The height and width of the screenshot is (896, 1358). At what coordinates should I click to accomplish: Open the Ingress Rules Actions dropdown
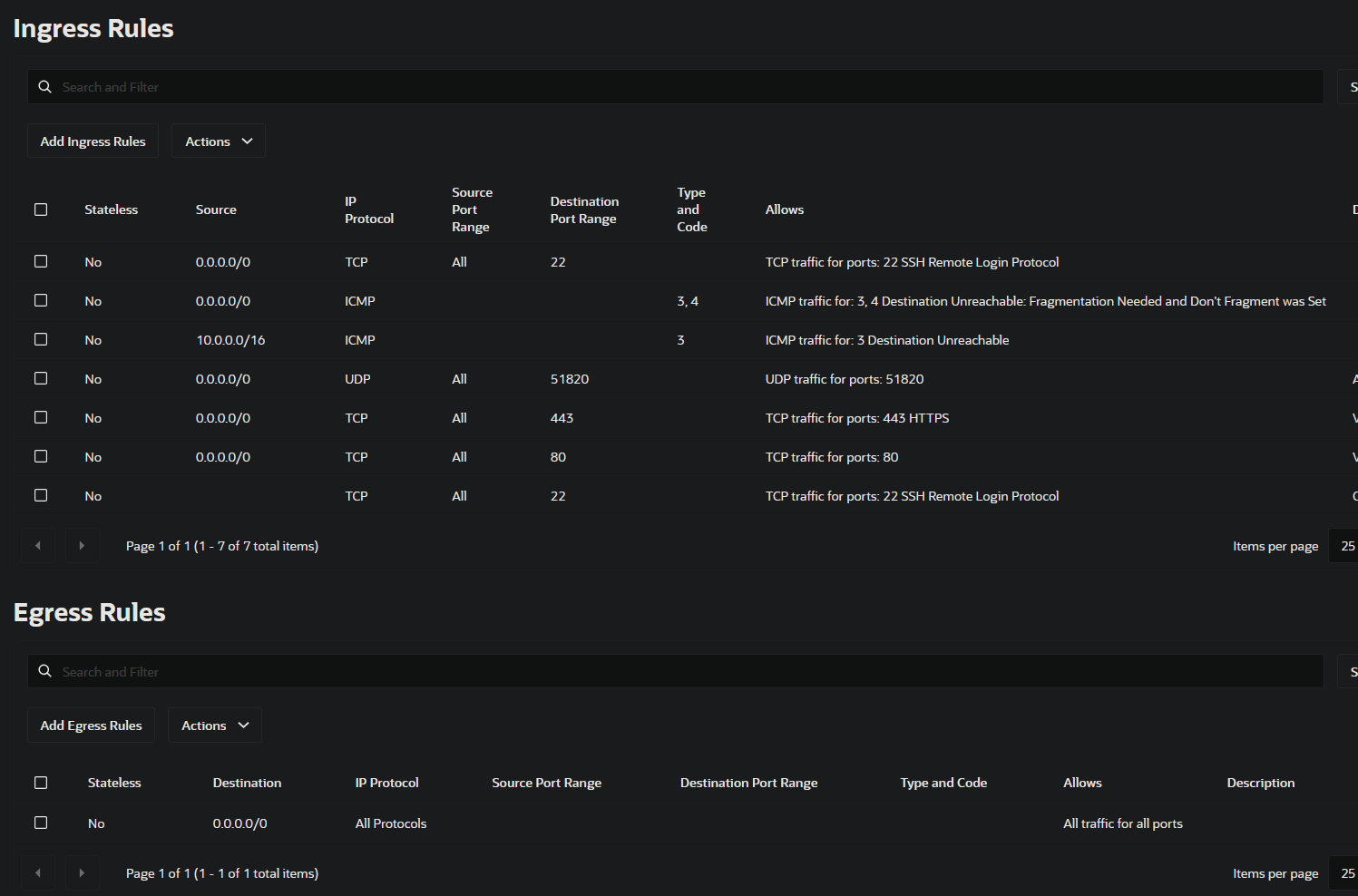coord(219,141)
